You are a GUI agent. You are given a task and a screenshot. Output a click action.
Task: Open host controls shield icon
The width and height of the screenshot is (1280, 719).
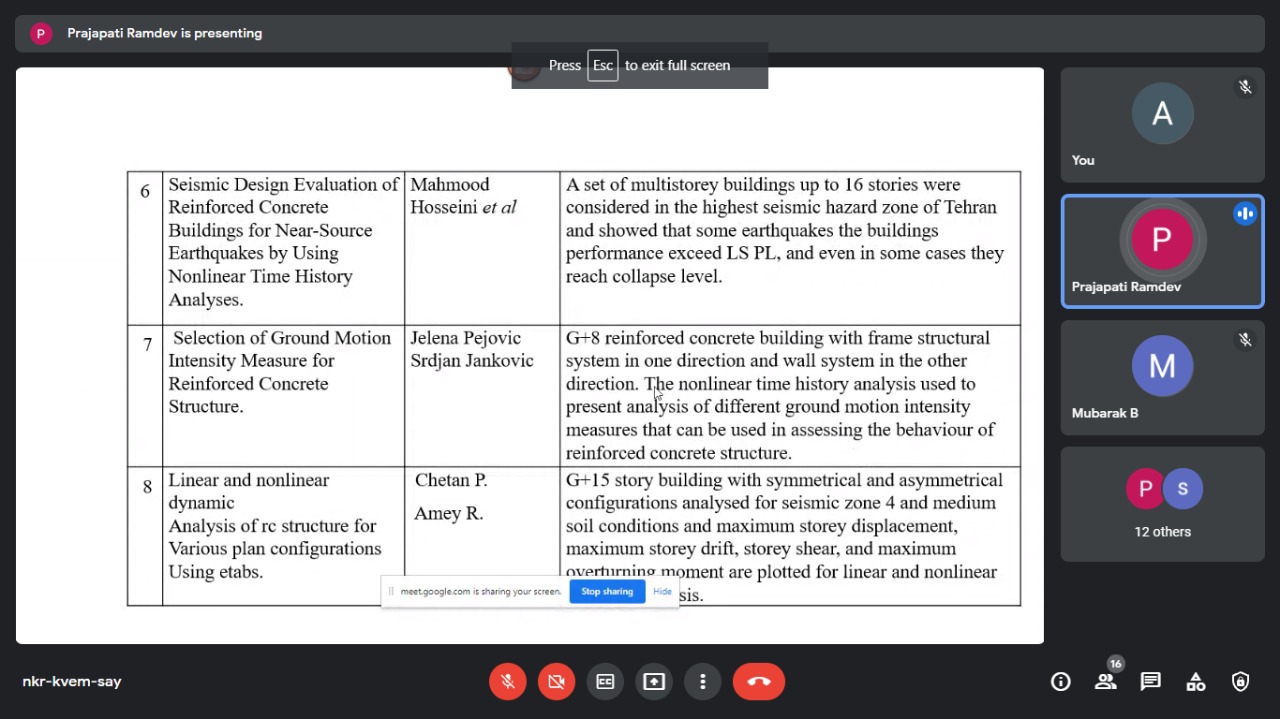click(1241, 681)
